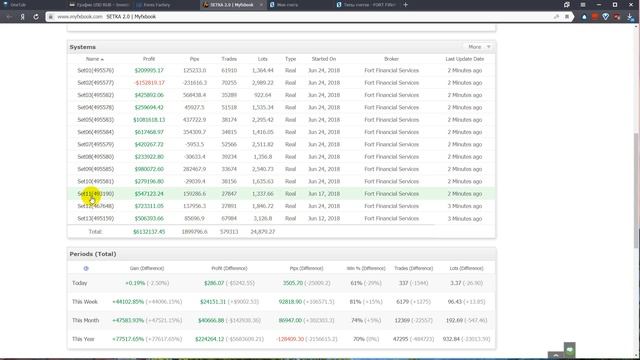Image resolution: width=640 pixels, height=360 pixels.
Task: Click the Set06 profit $617468.97
Action: click(x=149, y=132)
